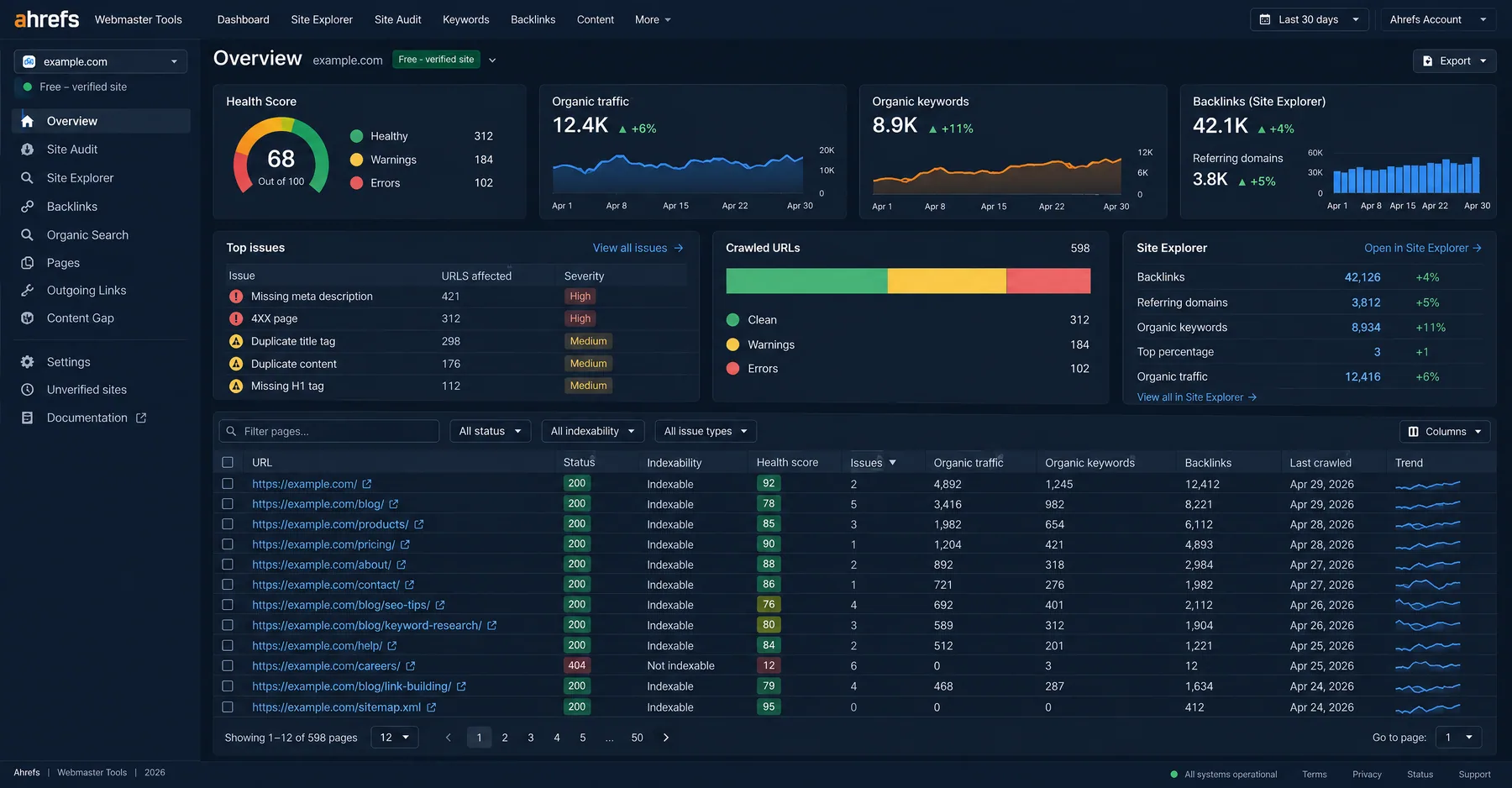Click the Unverified sites icon in sidebar
The width and height of the screenshot is (1512, 788).
tap(28, 390)
